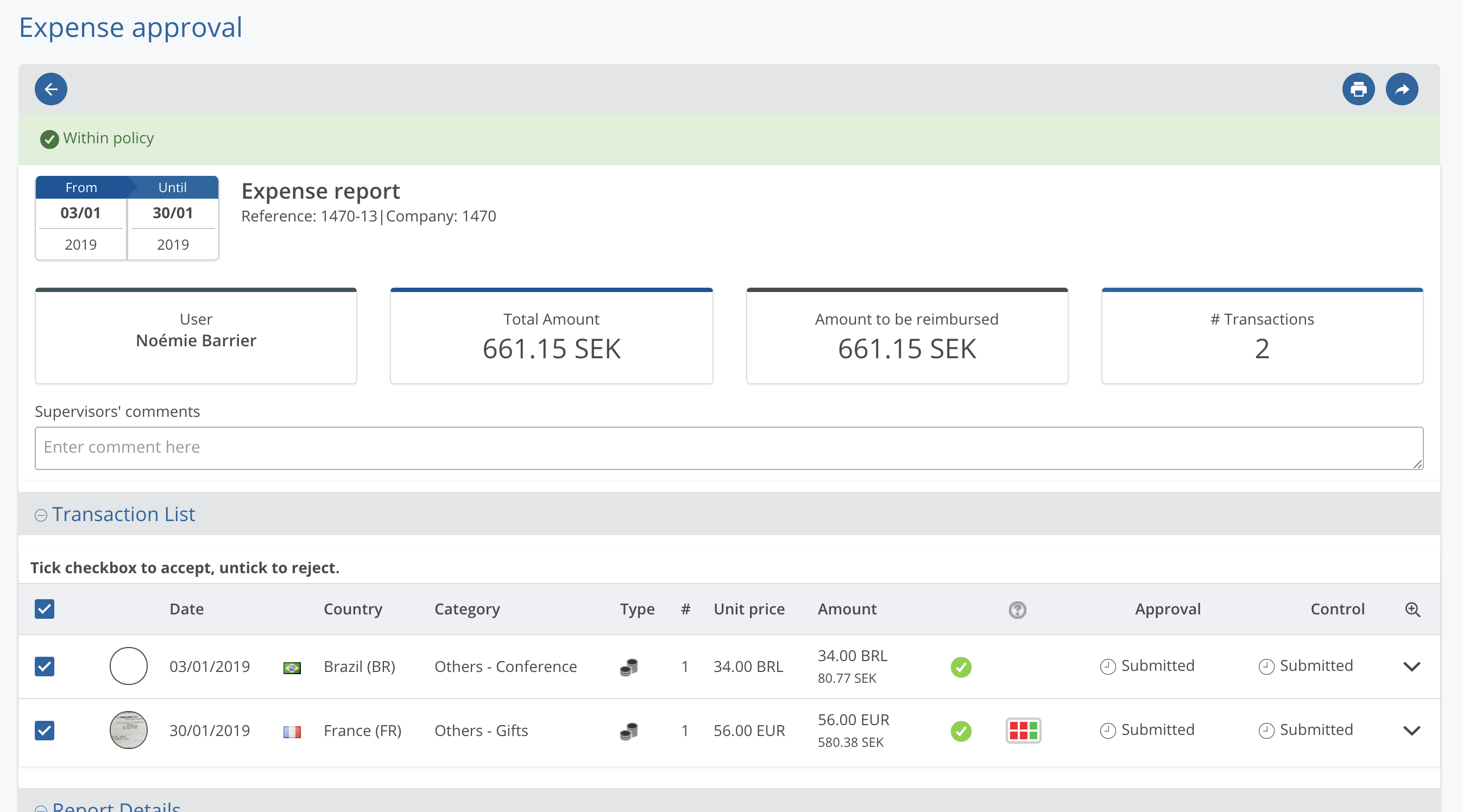Untick the 03/01/2019 Brazil transaction checkbox
Viewport: 1463px width, 812px height.
[x=45, y=666]
